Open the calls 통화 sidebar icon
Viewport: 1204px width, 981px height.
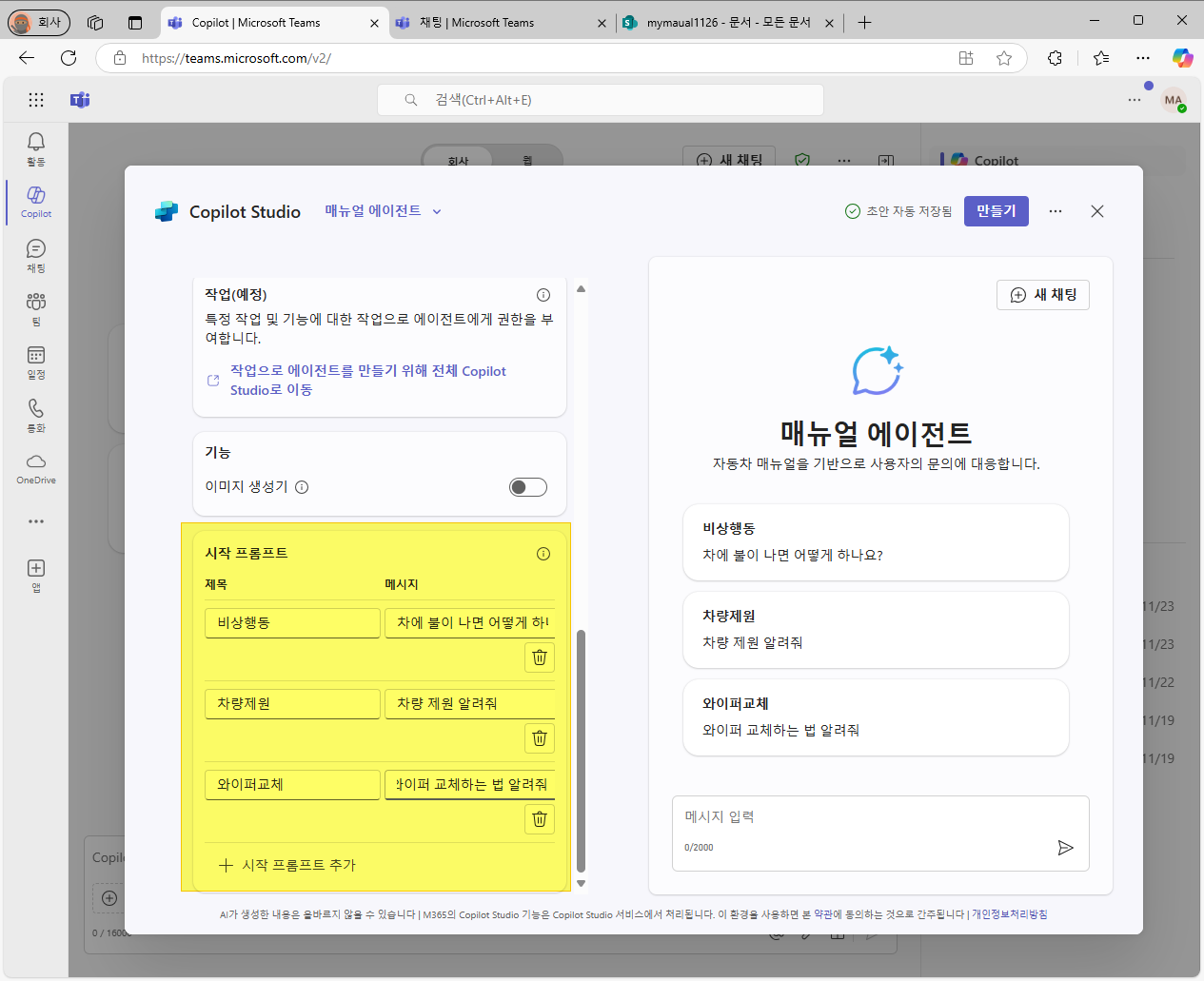coord(36,415)
